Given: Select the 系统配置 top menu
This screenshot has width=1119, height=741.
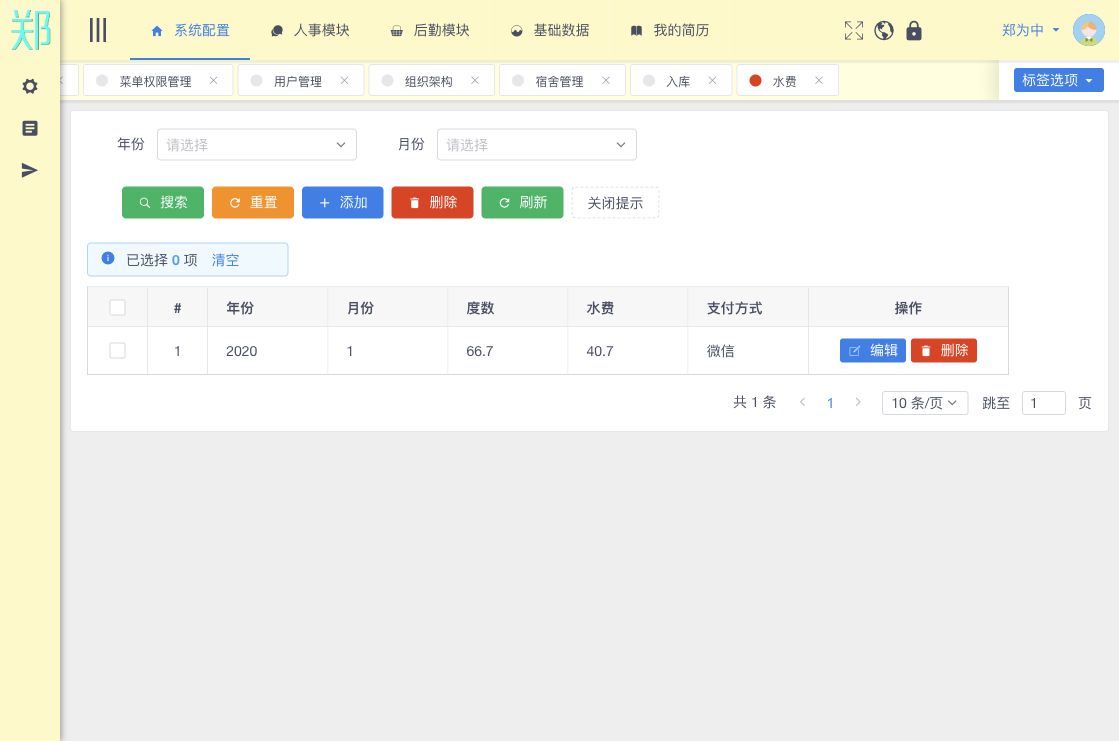Looking at the screenshot, I should click(x=190, y=30).
